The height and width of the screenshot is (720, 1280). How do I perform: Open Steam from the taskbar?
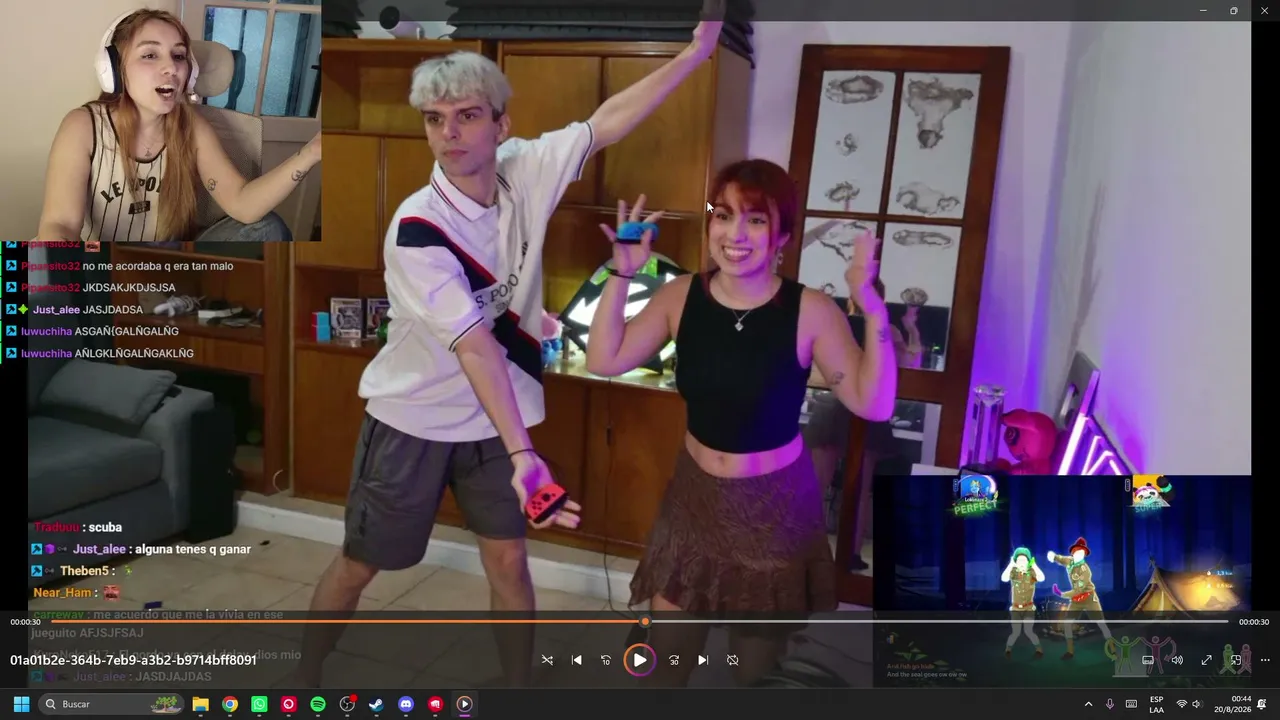point(376,704)
